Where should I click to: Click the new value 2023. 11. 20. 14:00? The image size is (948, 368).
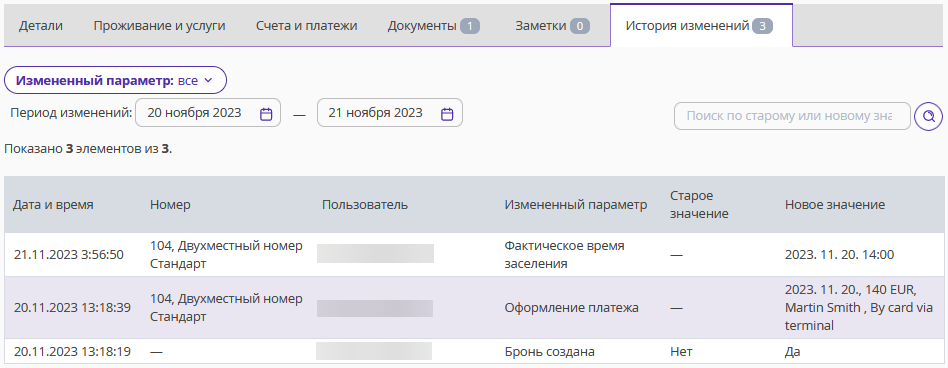(839, 255)
